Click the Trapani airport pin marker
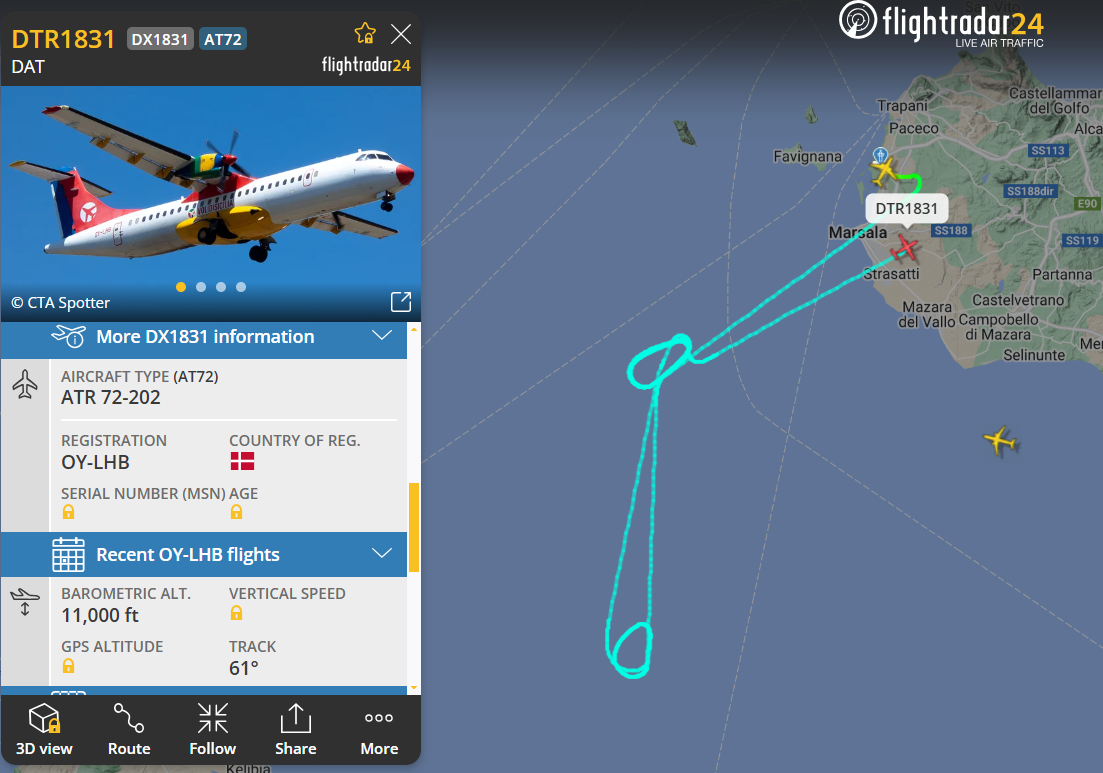Viewport: 1103px width, 773px height. tap(880, 155)
